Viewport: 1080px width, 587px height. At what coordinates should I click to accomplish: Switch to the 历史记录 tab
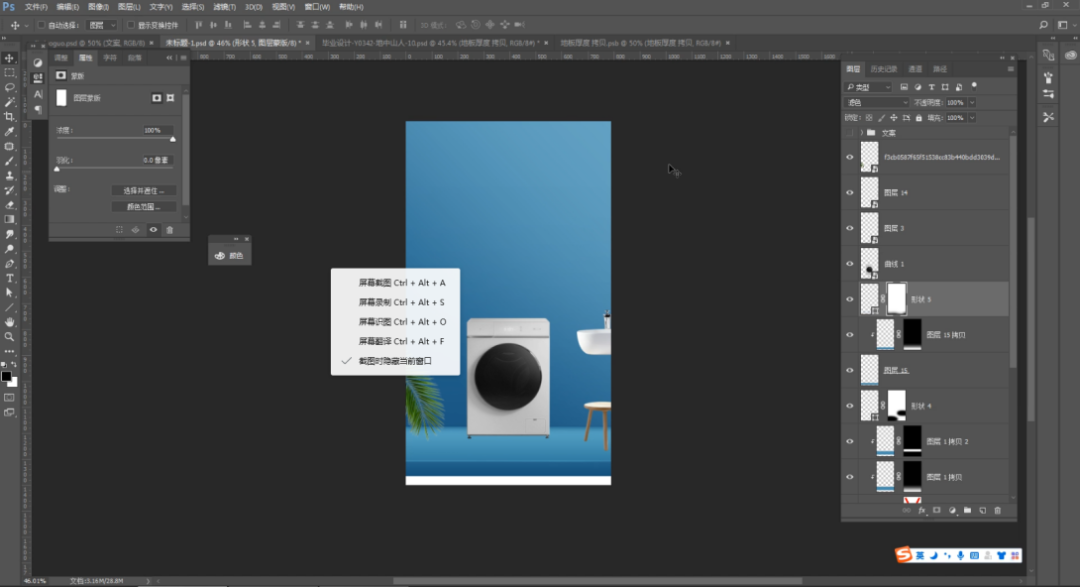(883, 69)
